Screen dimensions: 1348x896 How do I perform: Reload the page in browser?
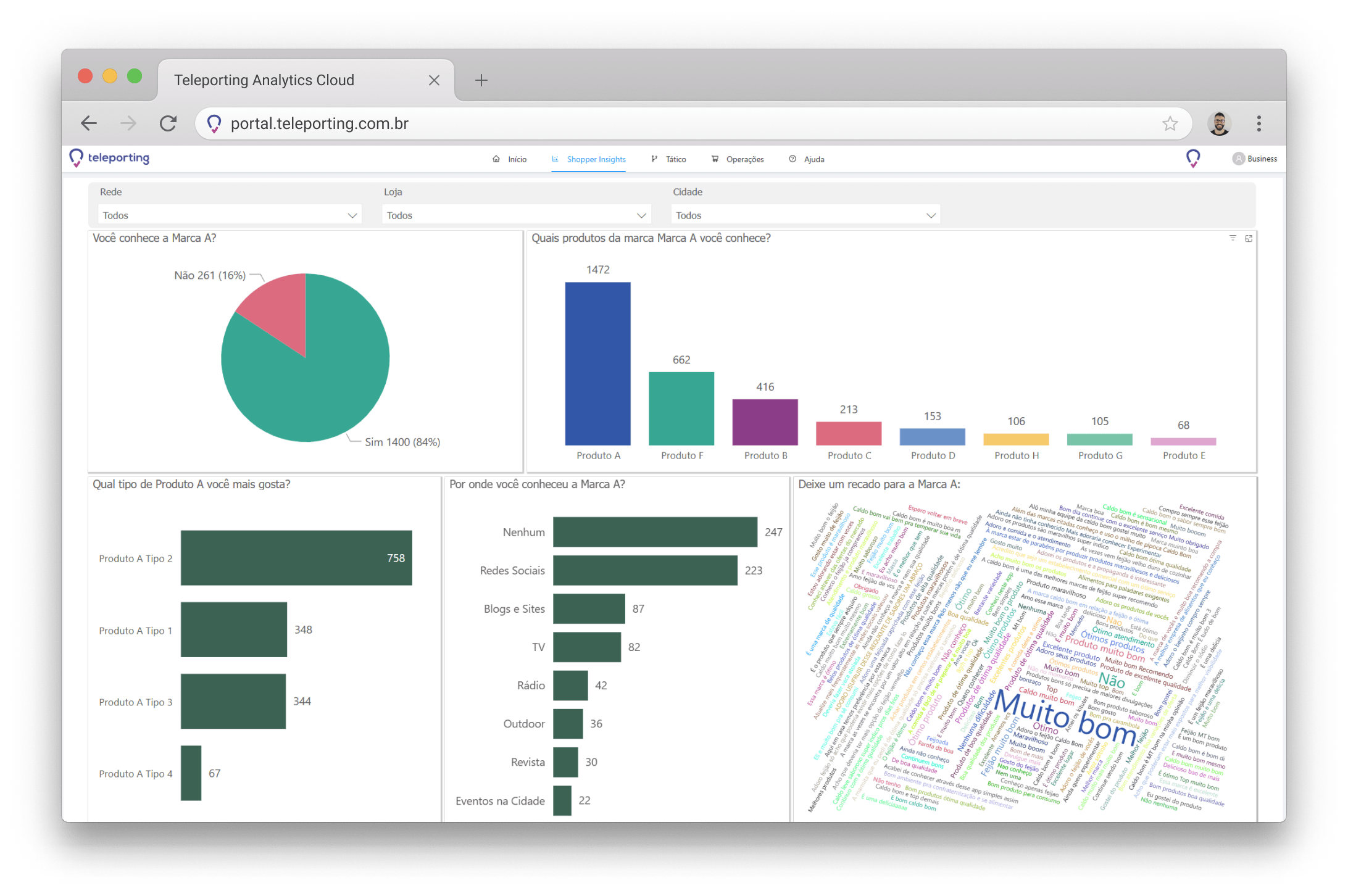[x=168, y=123]
